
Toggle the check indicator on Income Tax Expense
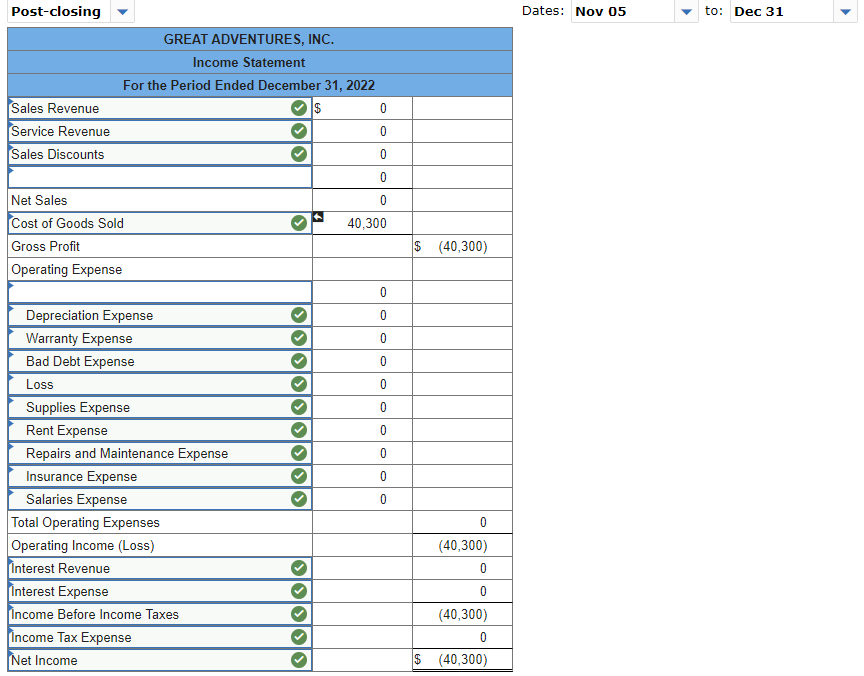pos(297,637)
